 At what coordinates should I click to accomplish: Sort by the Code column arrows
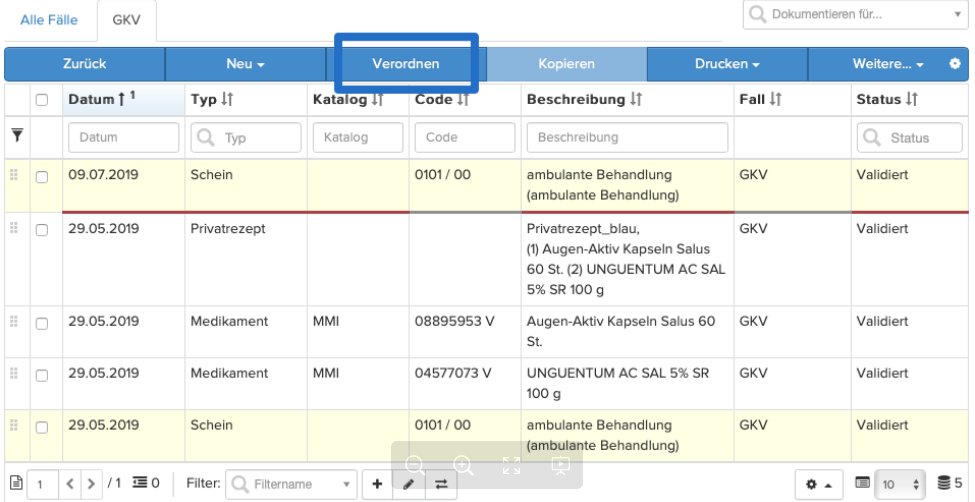[x=463, y=99]
